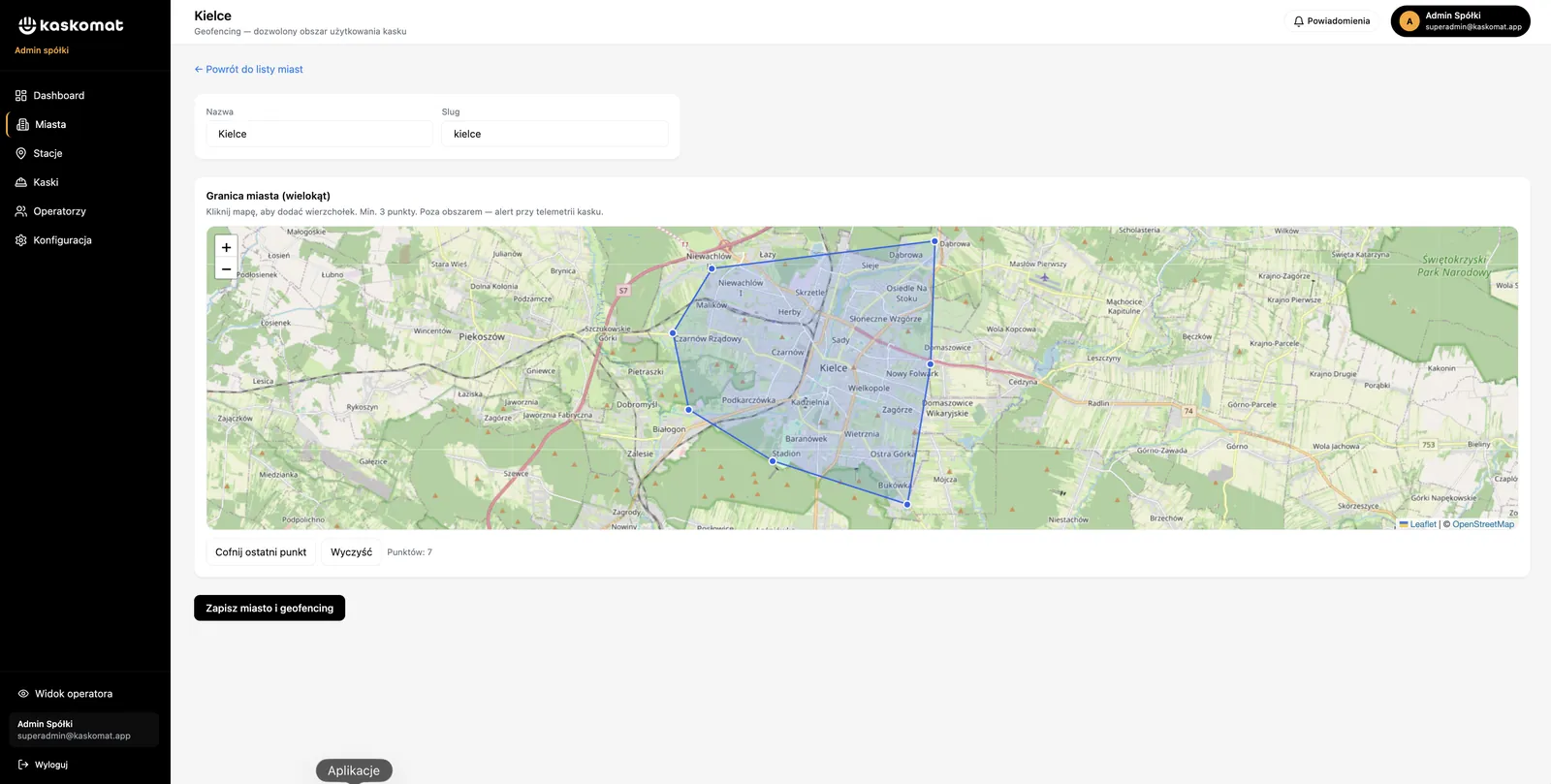Select polygon vertex near Czarnów Rządowy
Screen dimensions: 1551x784
(673, 333)
